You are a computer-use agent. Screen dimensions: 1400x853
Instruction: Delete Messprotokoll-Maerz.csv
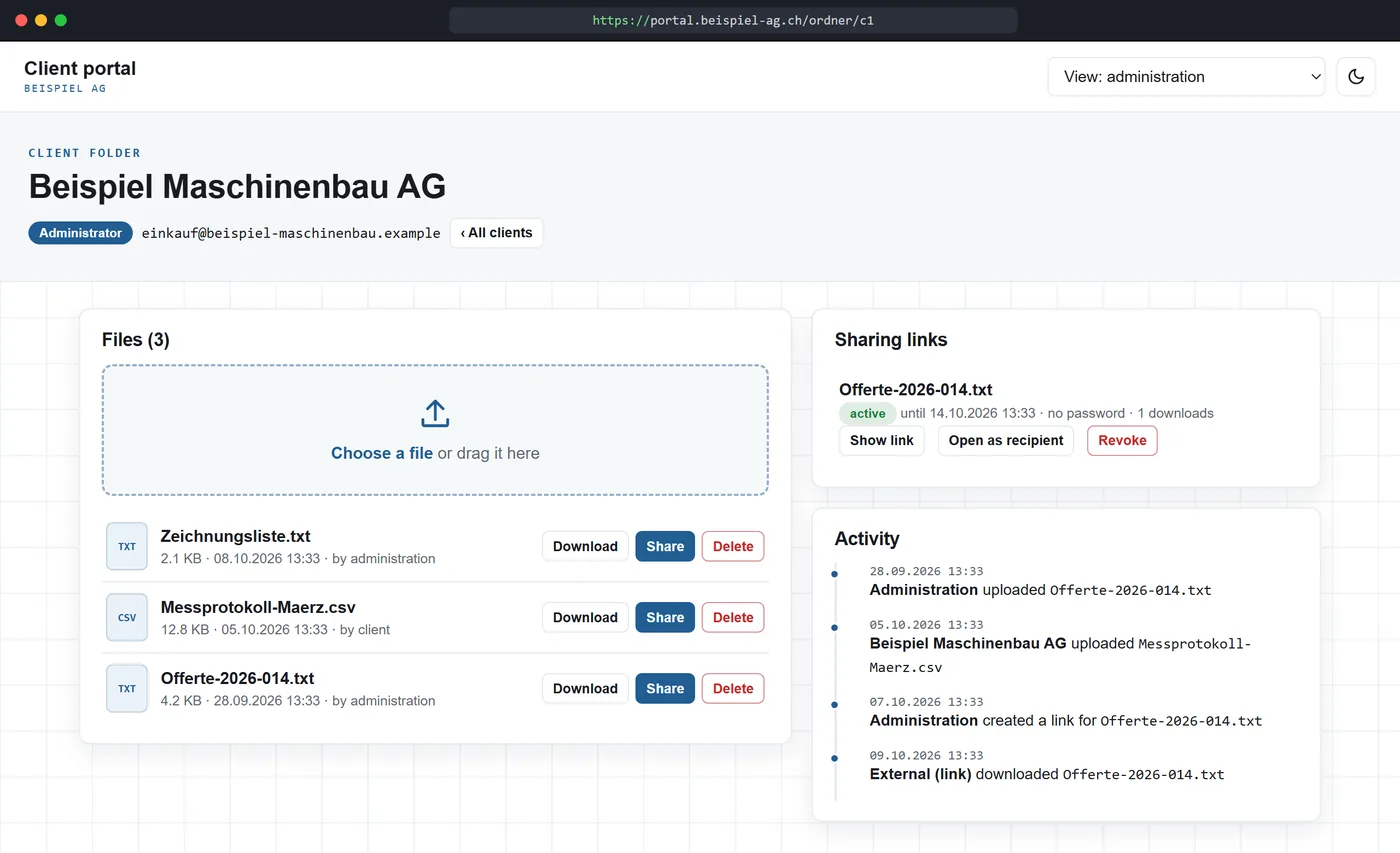tap(733, 617)
